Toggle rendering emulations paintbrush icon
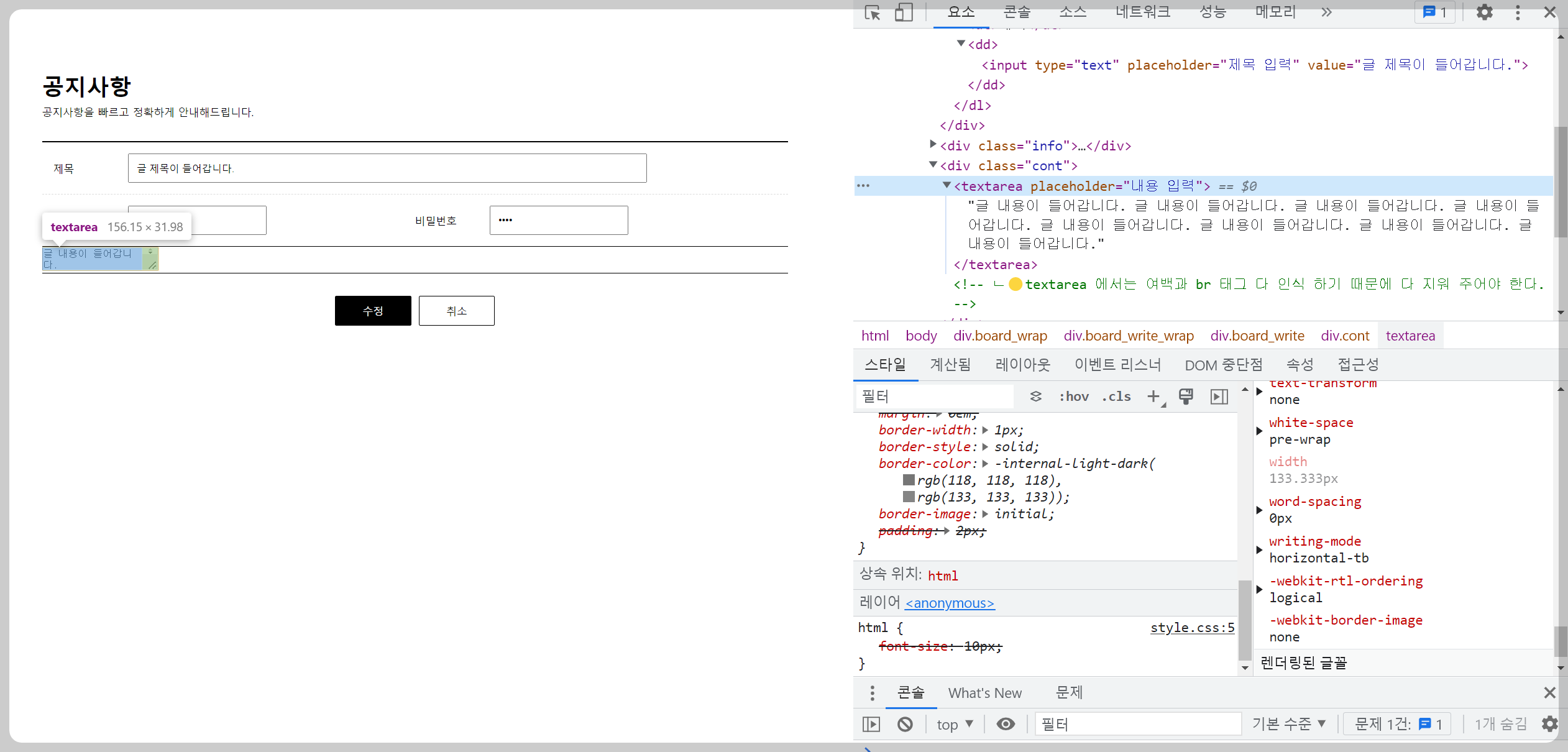The width and height of the screenshot is (1568, 752). [x=1186, y=397]
